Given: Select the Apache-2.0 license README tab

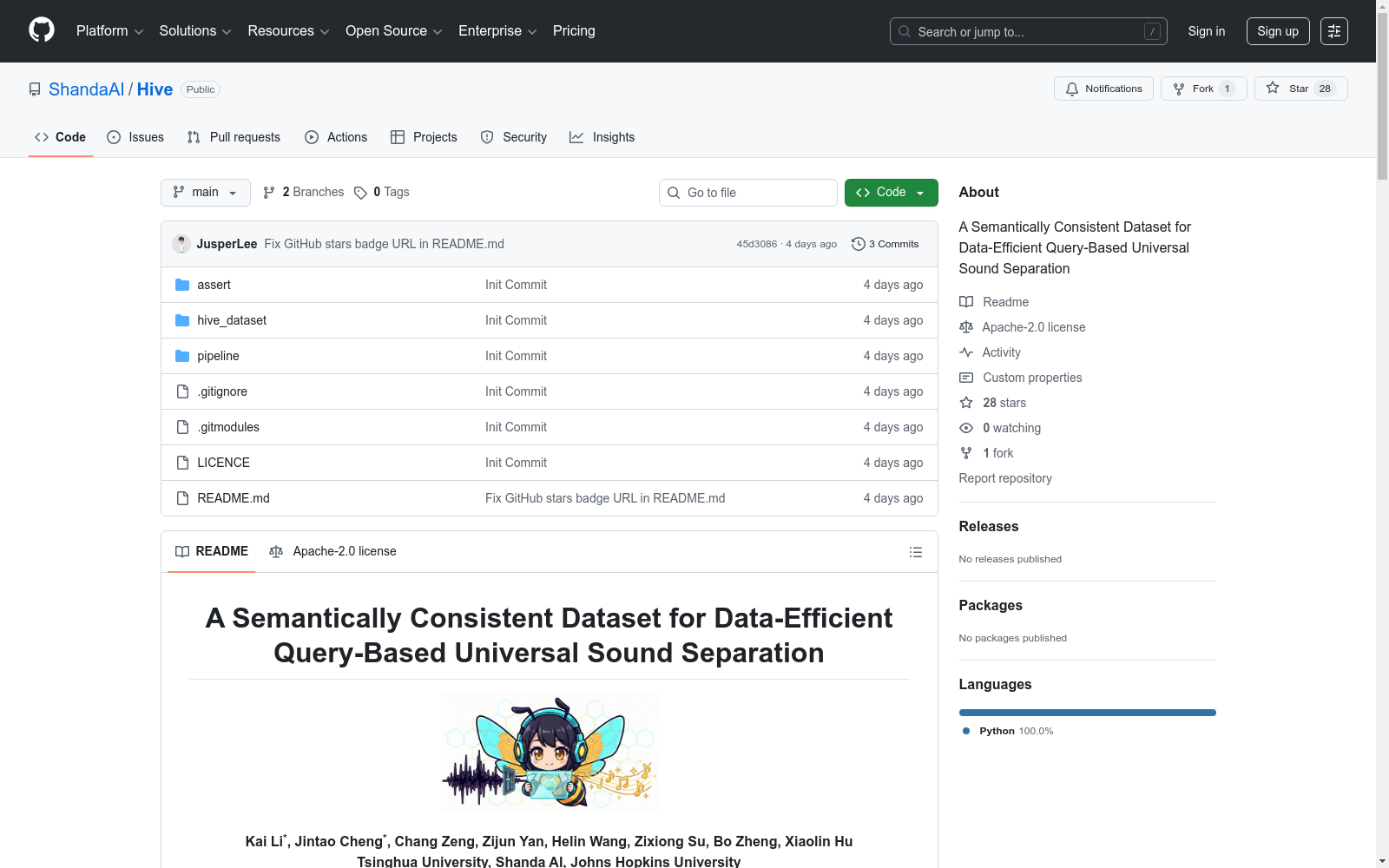Looking at the screenshot, I should pyautogui.click(x=332, y=551).
